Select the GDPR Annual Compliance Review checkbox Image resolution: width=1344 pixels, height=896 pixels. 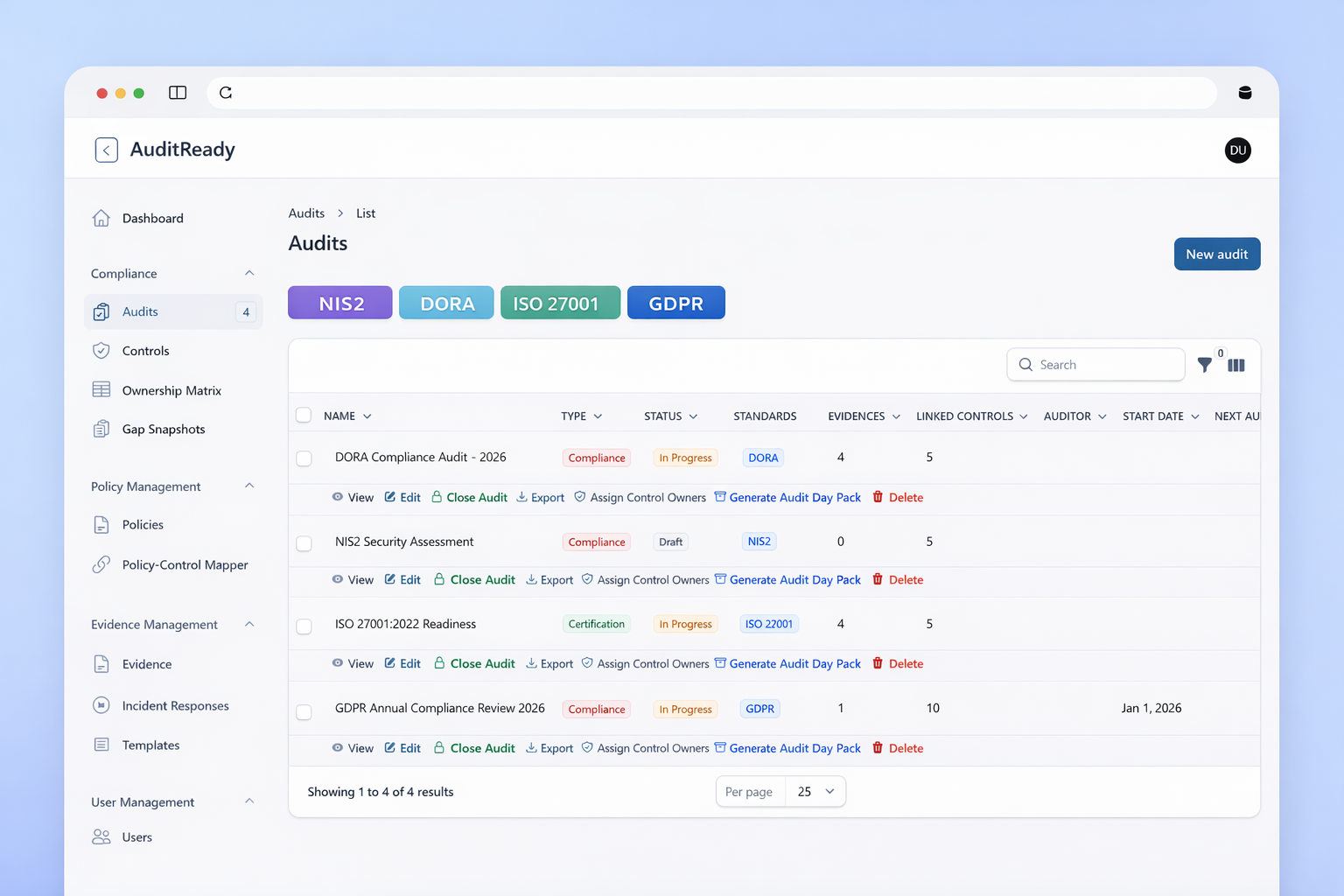pos(304,711)
